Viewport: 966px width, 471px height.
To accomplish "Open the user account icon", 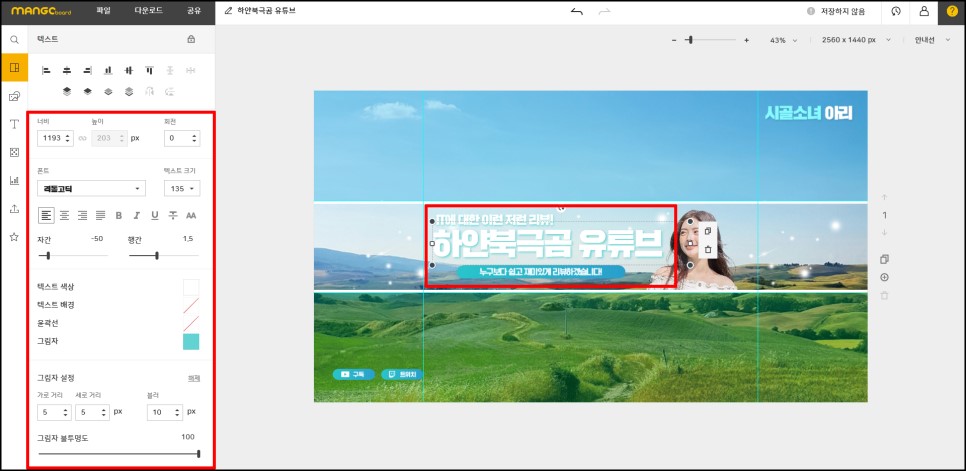I will 924,11.
